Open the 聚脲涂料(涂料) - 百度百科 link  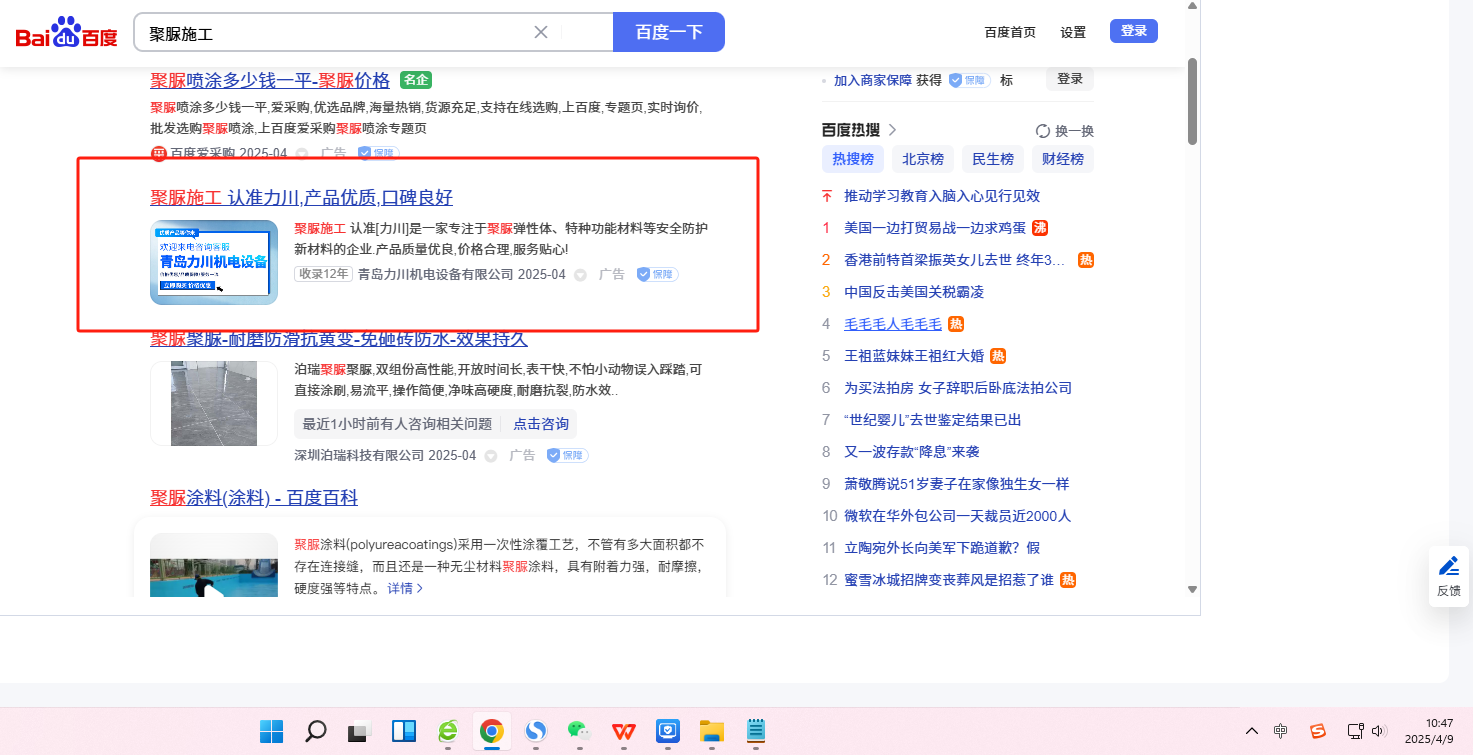coord(254,498)
